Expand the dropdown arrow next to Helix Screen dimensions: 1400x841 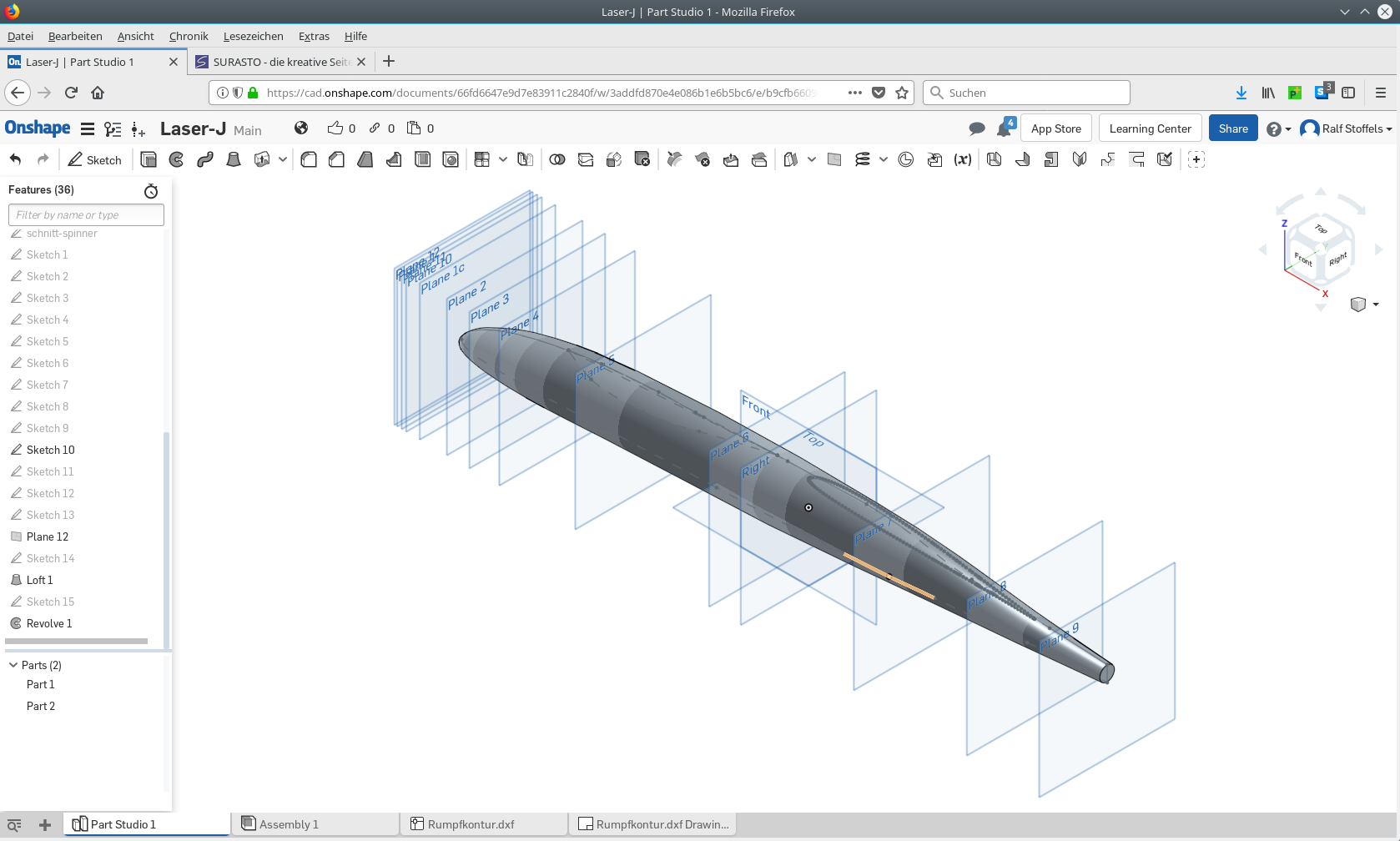click(884, 159)
